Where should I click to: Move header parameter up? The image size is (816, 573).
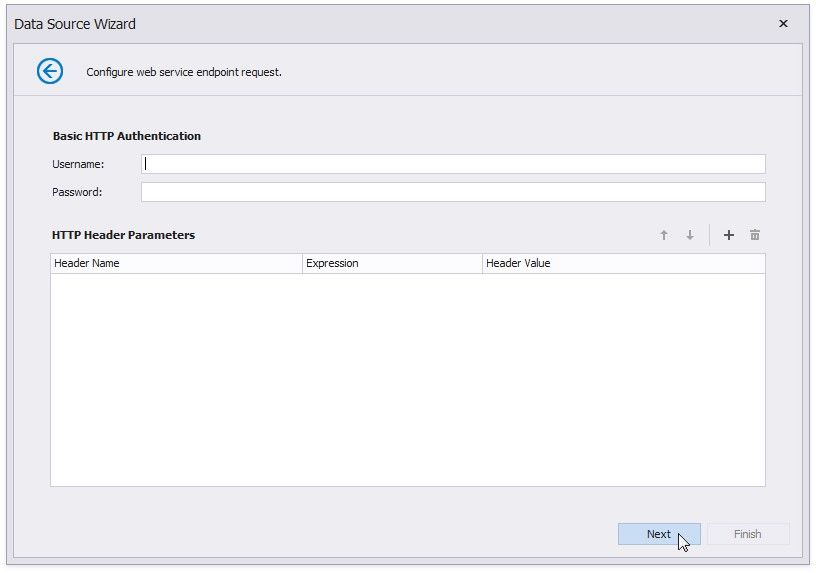coord(663,235)
